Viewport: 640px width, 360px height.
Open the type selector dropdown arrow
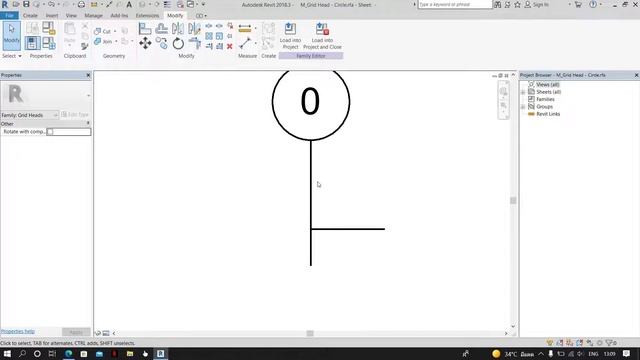[88, 95]
